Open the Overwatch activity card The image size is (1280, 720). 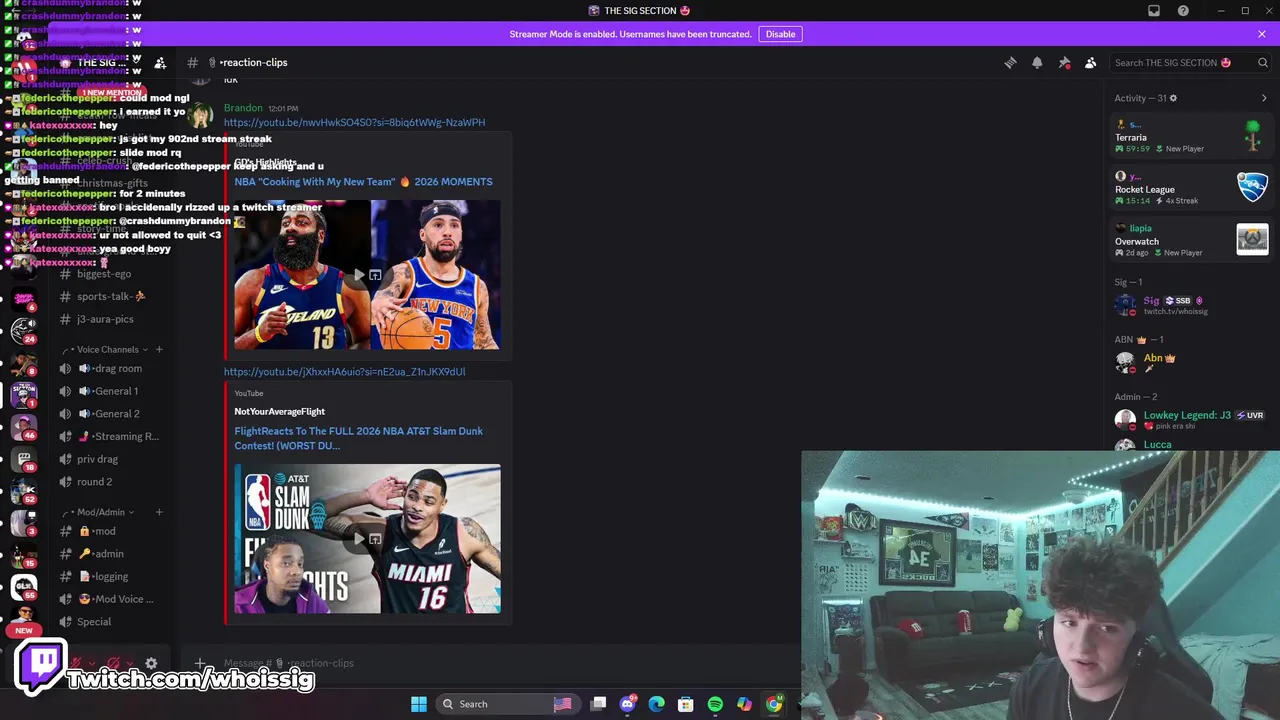[x=1192, y=240]
